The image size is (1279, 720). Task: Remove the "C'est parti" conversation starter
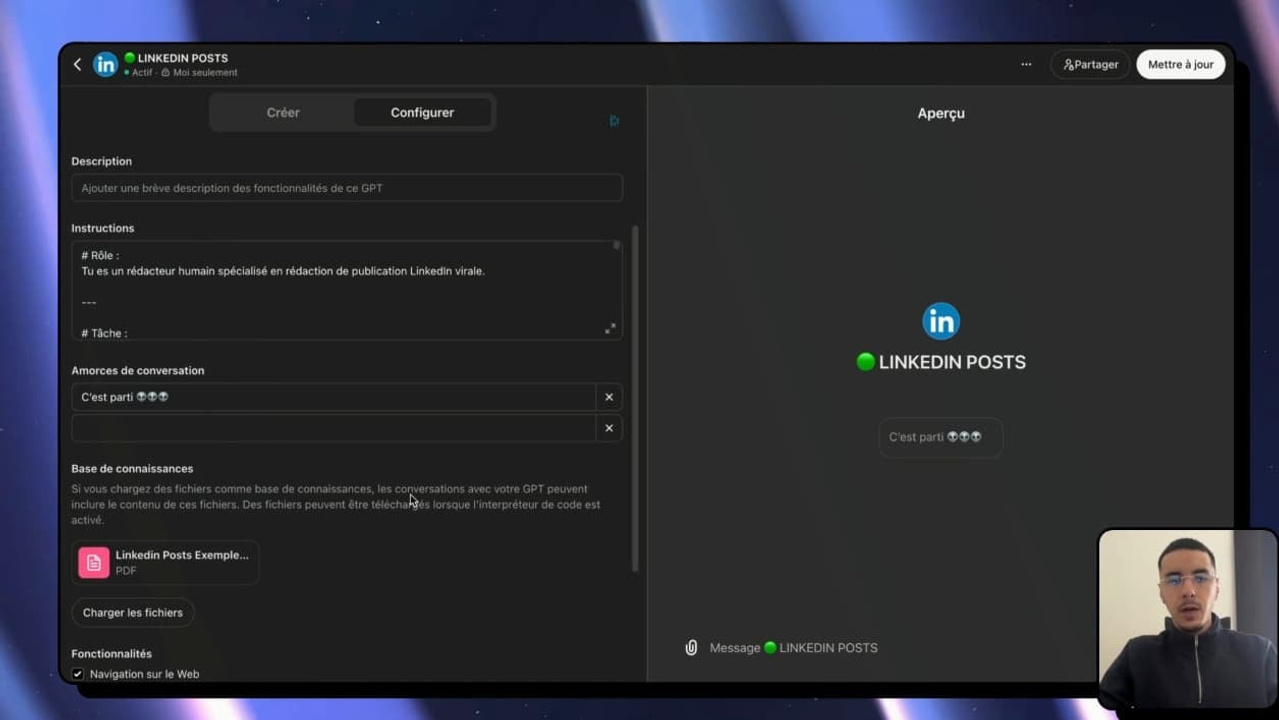click(609, 397)
